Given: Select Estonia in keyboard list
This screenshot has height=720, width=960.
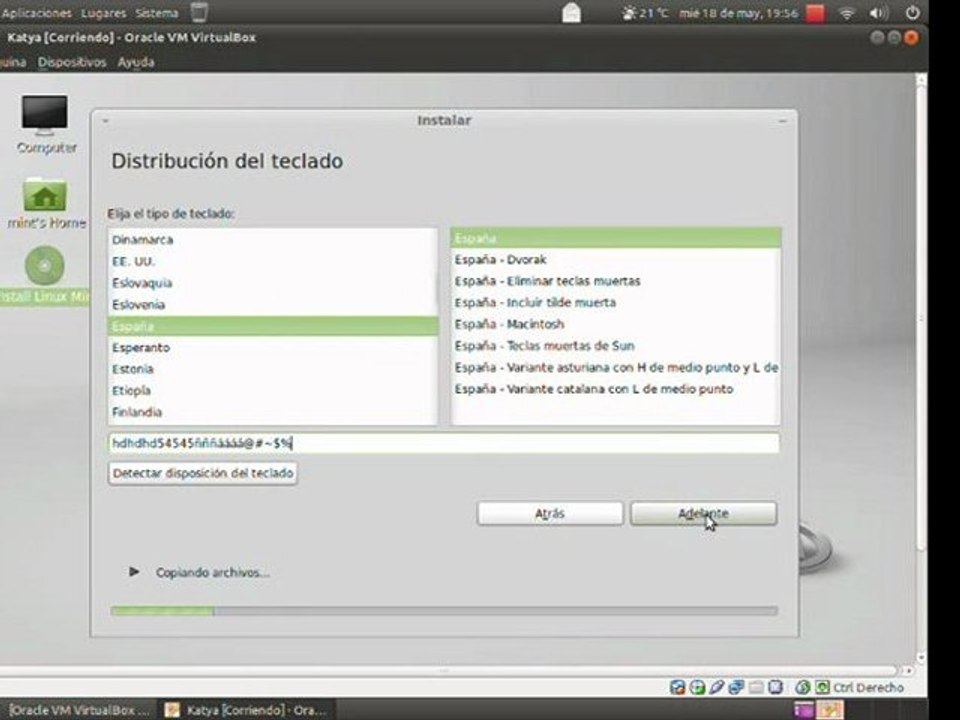Looking at the screenshot, I should pos(273,369).
